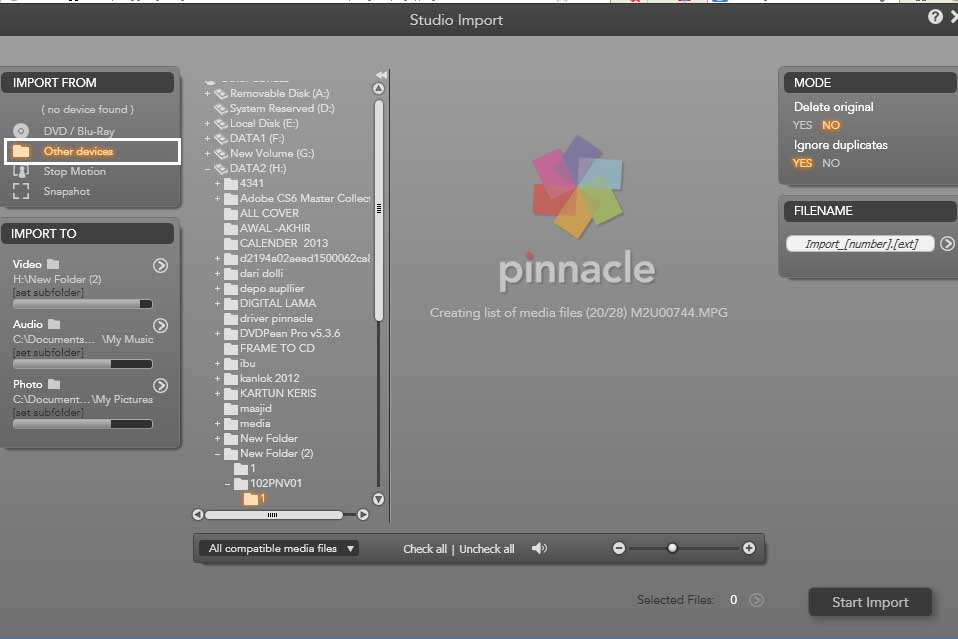Open the MODE panel header

click(x=870, y=82)
